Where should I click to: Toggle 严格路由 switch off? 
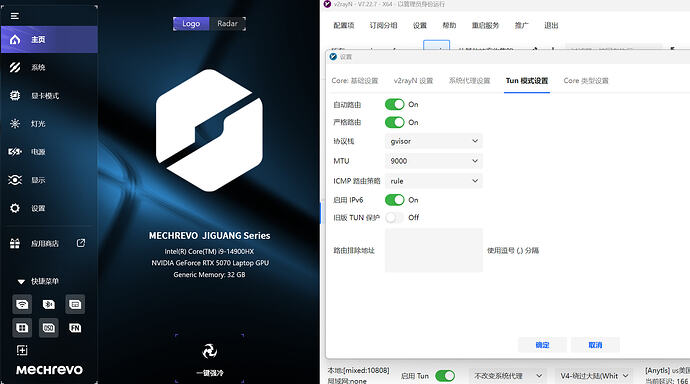tap(394, 122)
